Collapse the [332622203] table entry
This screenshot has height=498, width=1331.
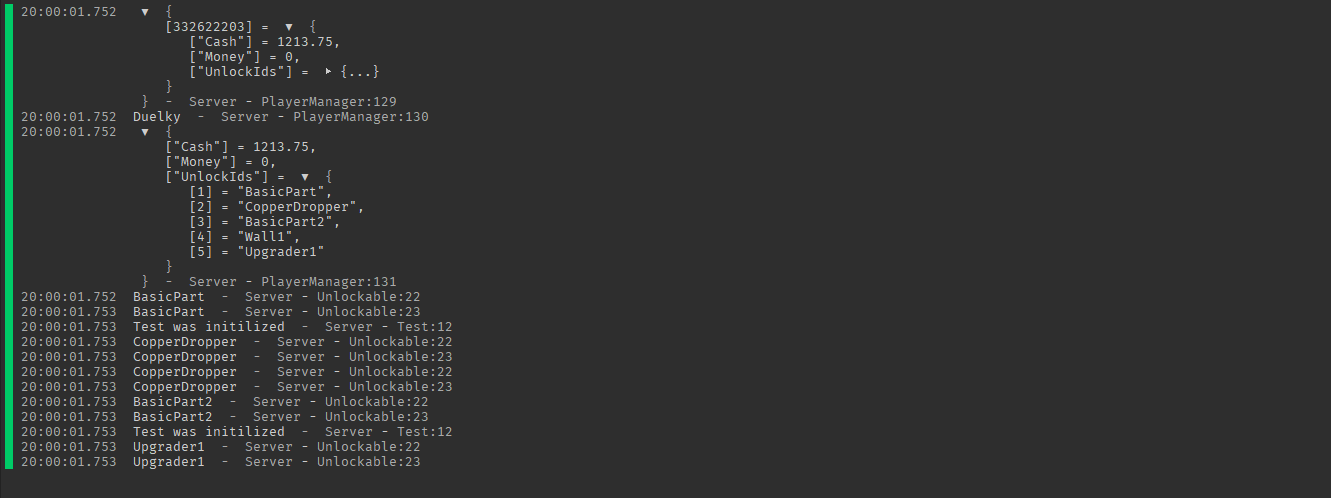point(289,27)
